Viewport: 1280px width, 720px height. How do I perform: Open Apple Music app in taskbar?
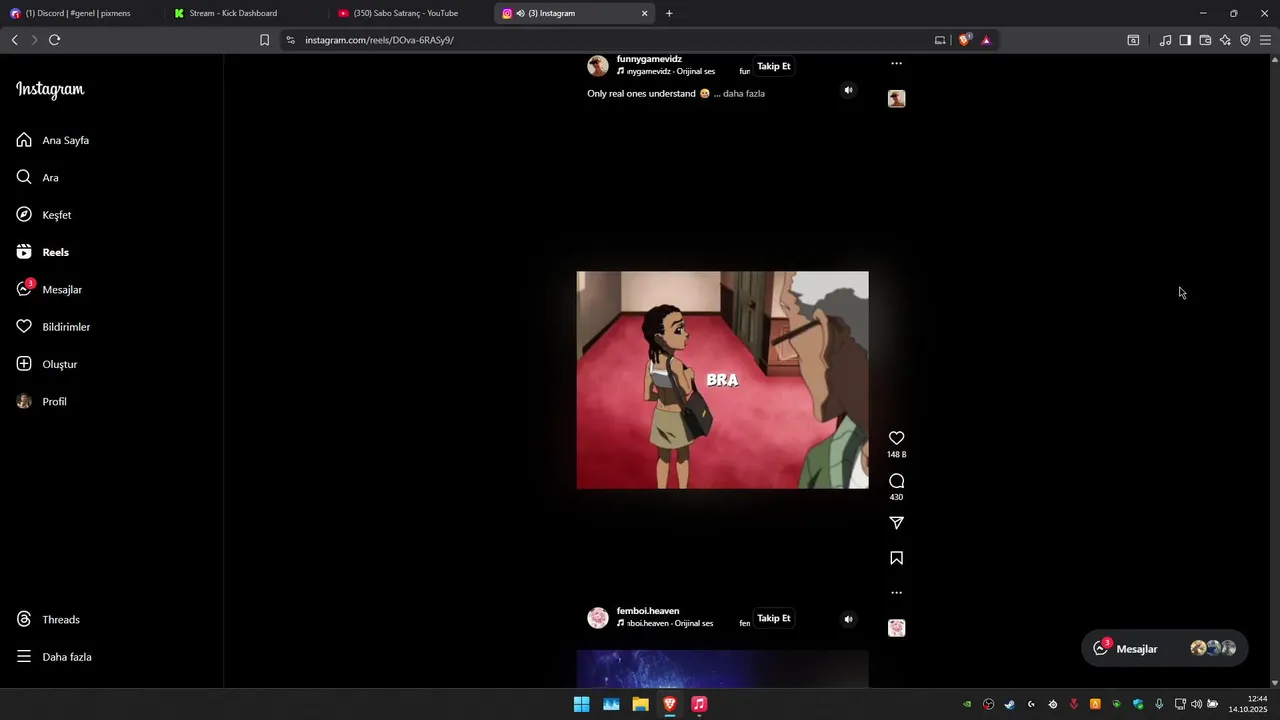[699, 704]
